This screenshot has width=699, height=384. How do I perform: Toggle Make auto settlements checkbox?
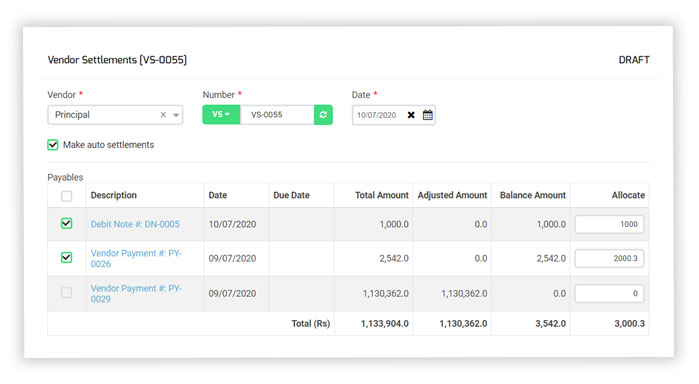[53, 145]
